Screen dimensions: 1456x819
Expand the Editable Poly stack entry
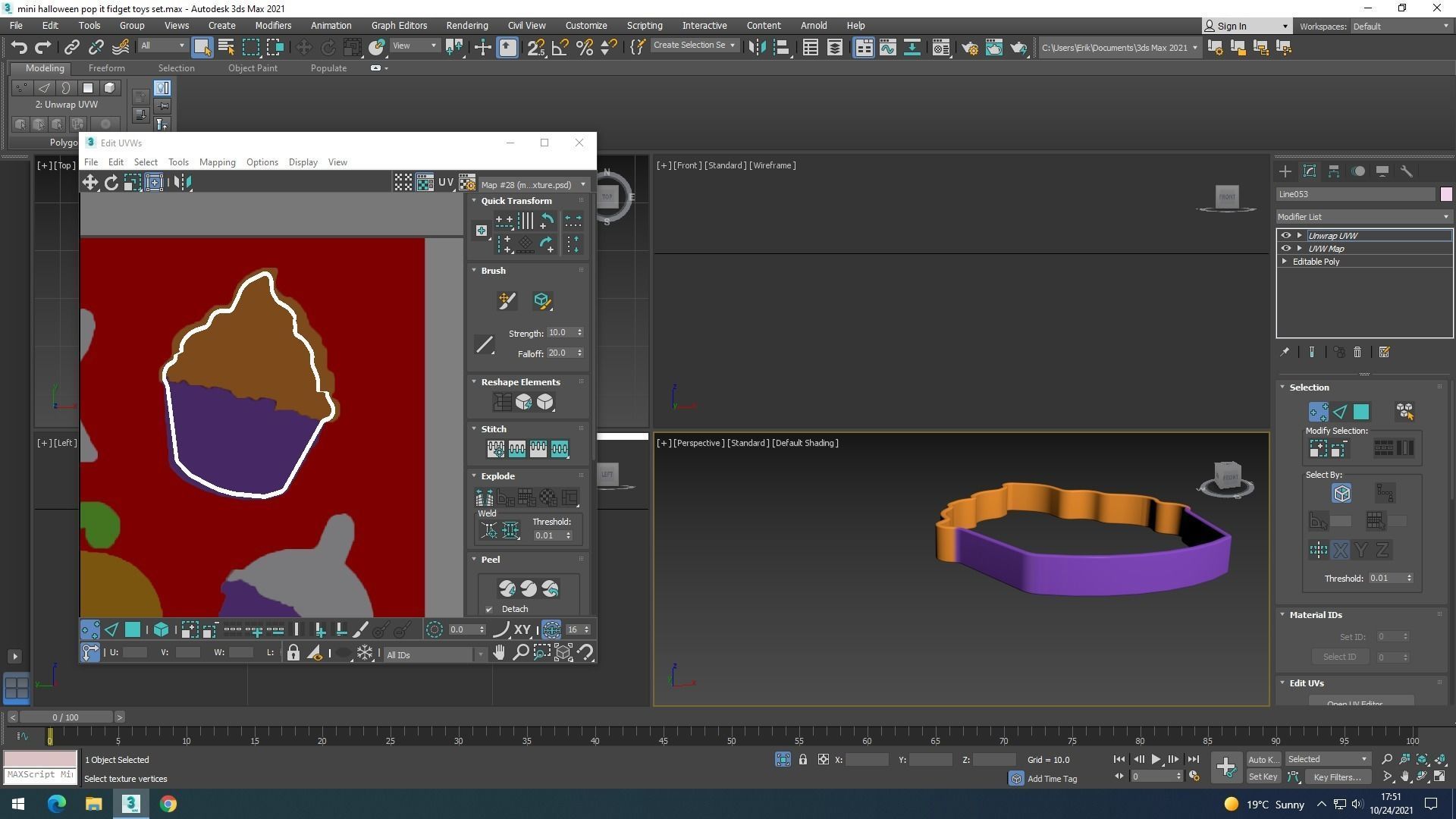(x=1285, y=262)
